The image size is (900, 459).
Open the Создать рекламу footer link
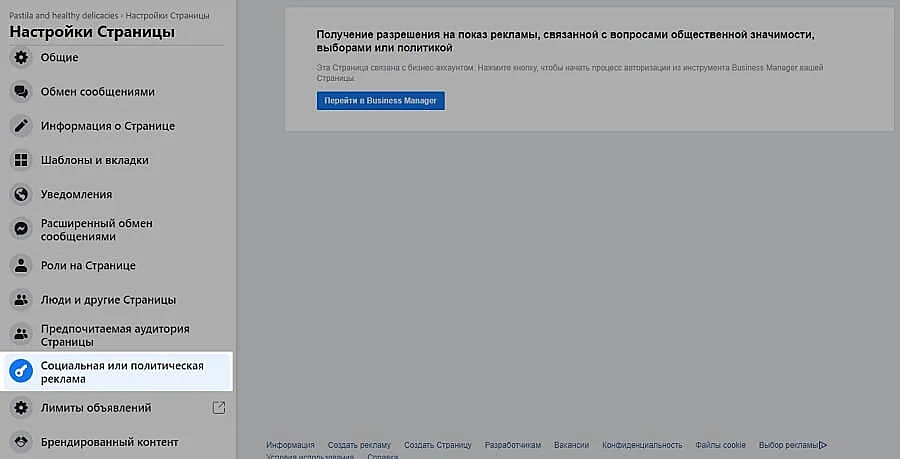tap(359, 445)
